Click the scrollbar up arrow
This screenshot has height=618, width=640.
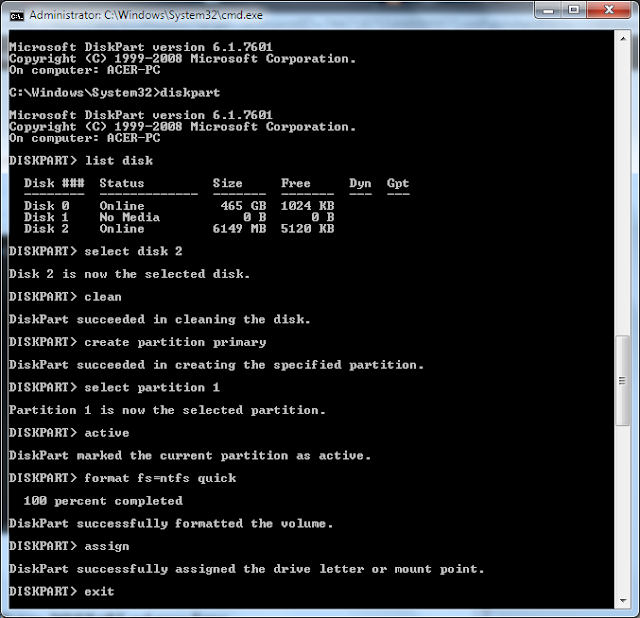[x=623, y=39]
